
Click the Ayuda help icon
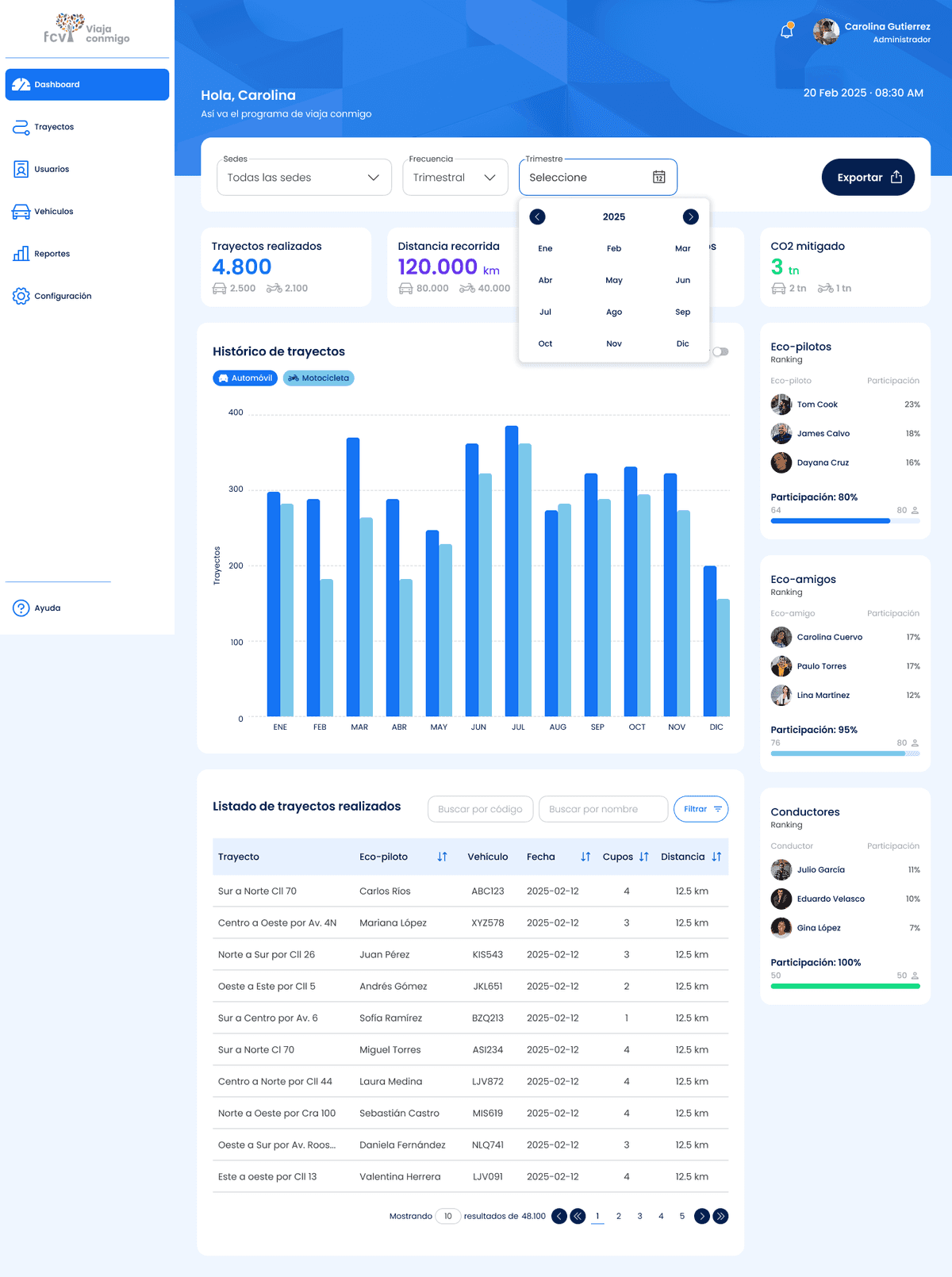click(21, 608)
